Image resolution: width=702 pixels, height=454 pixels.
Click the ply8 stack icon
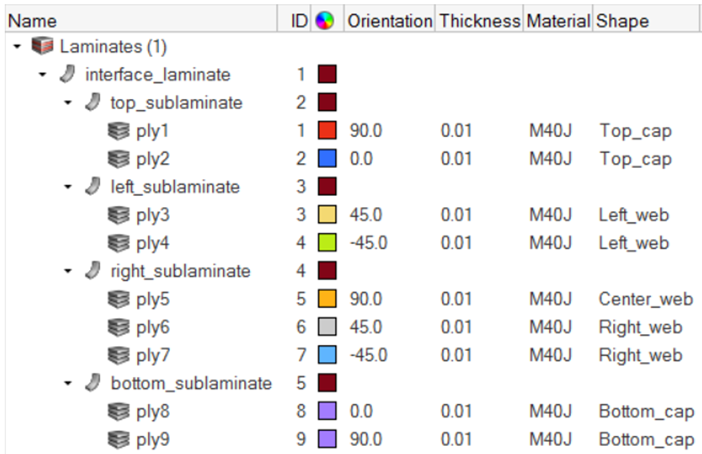119,411
